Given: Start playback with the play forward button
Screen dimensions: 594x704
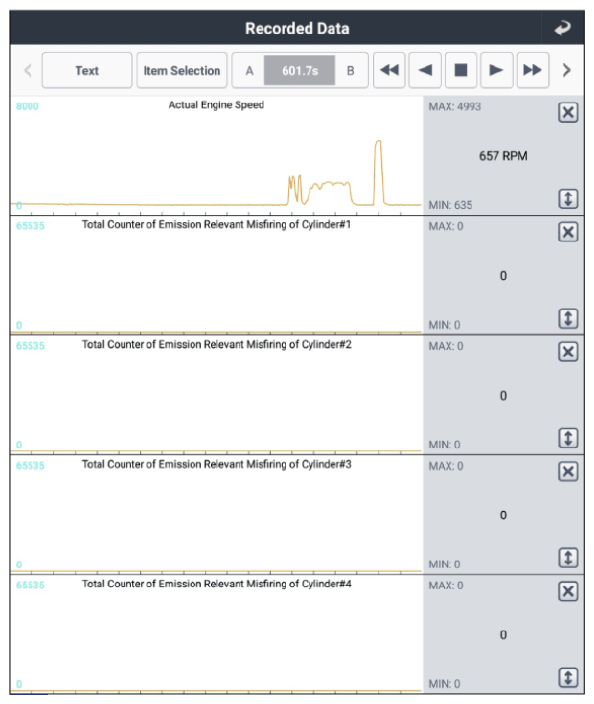Looking at the screenshot, I should pyautogui.click(x=497, y=70).
